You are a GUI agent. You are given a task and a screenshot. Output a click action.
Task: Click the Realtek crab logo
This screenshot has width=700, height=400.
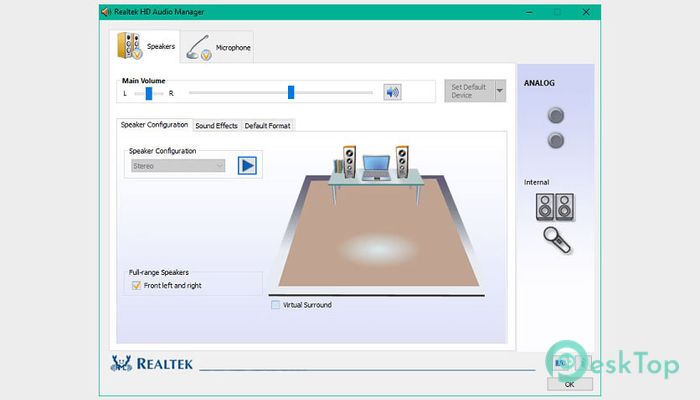pyautogui.click(x=121, y=363)
